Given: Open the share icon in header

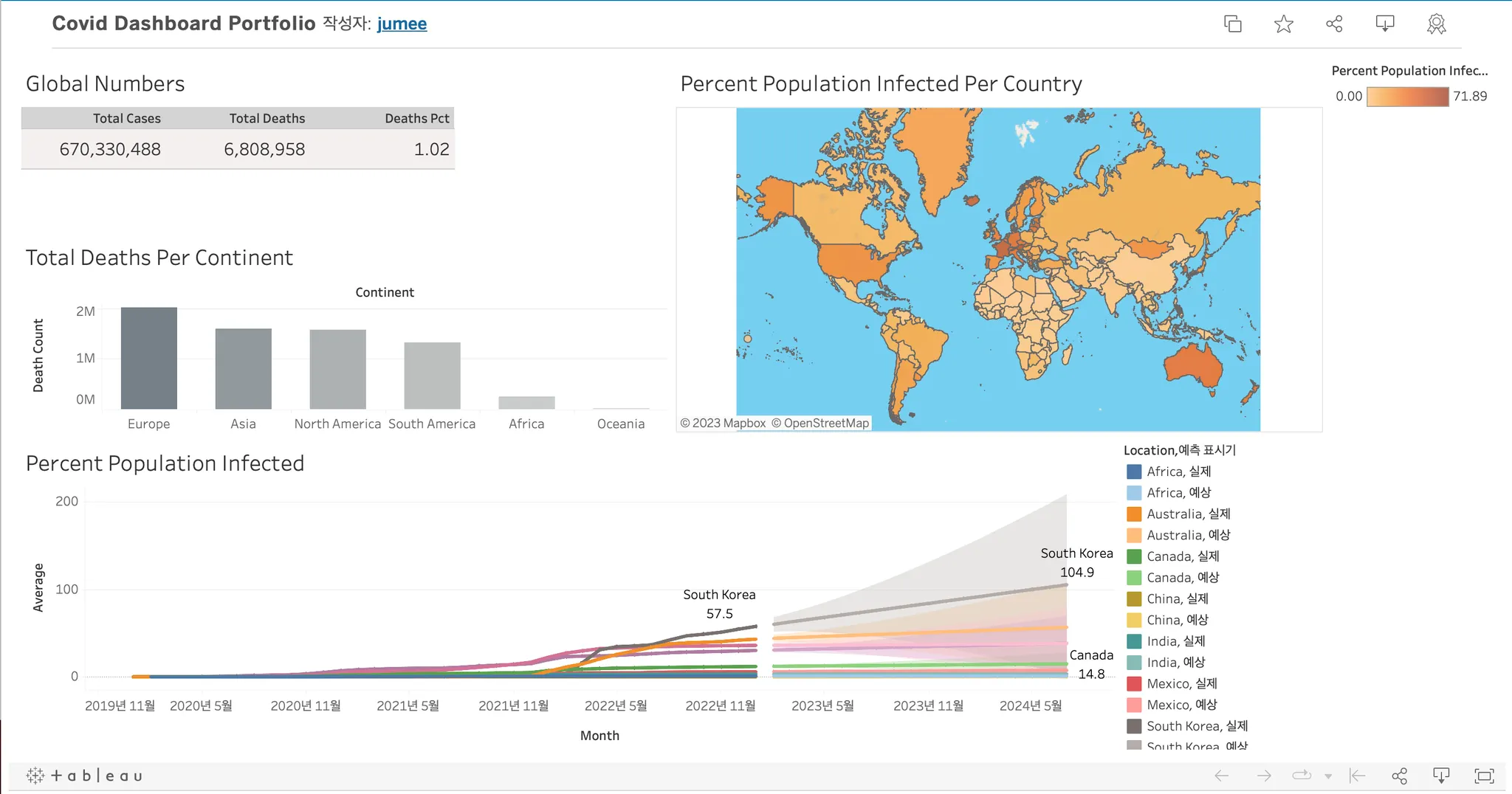Looking at the screenshot, I should pyautogui.click(x=1334, y=24).
